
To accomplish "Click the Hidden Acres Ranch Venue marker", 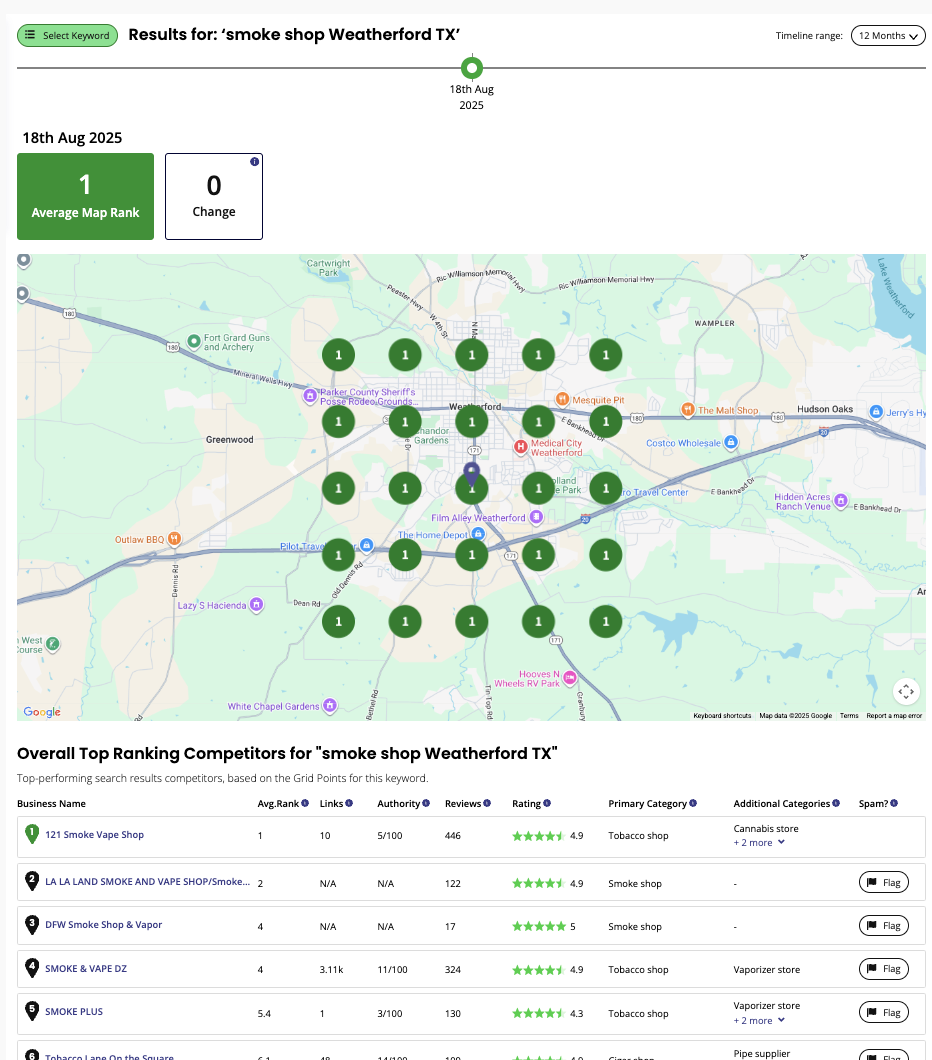I will (841, 500).
